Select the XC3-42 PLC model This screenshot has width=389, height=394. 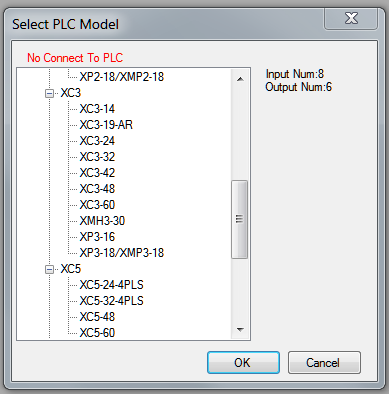(97, 173)
